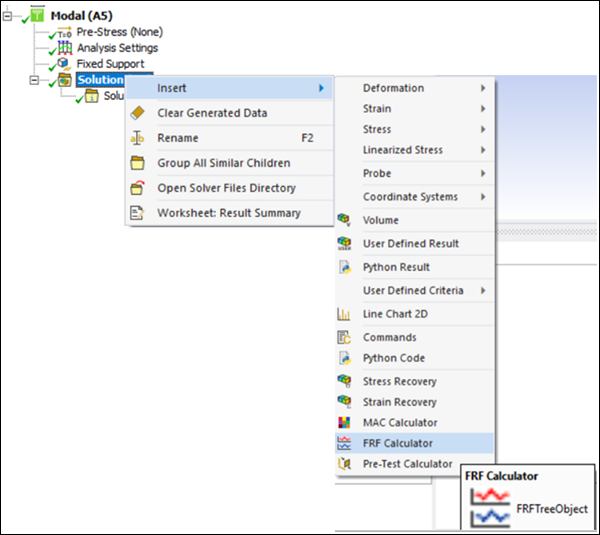Select Clear Generated Data menu entry
Screen dimensions: 600x535
tap(230, 113)
